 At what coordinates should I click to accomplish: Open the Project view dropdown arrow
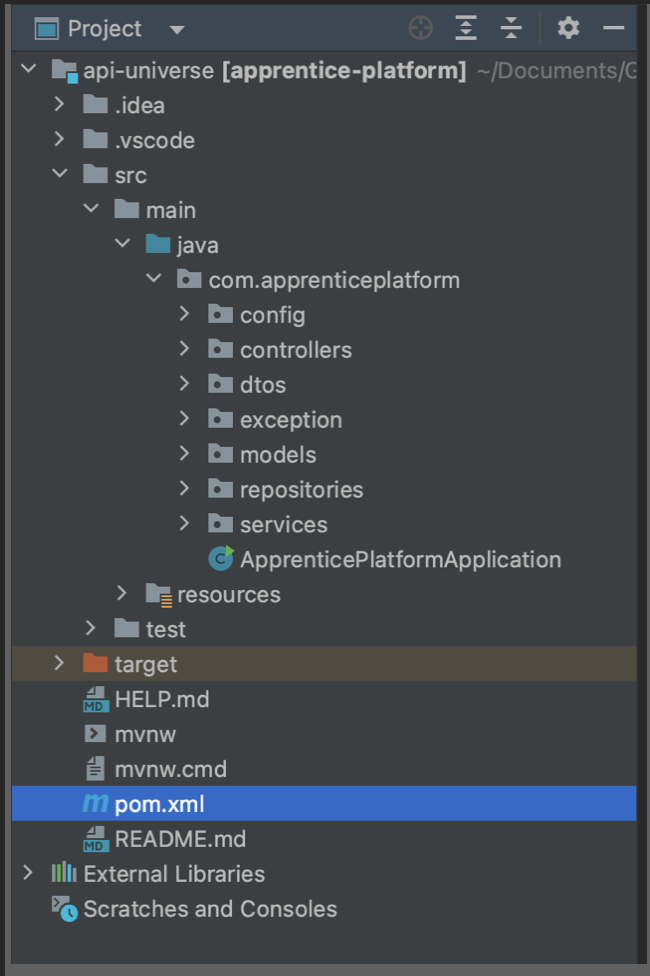(x=177, y=30)
